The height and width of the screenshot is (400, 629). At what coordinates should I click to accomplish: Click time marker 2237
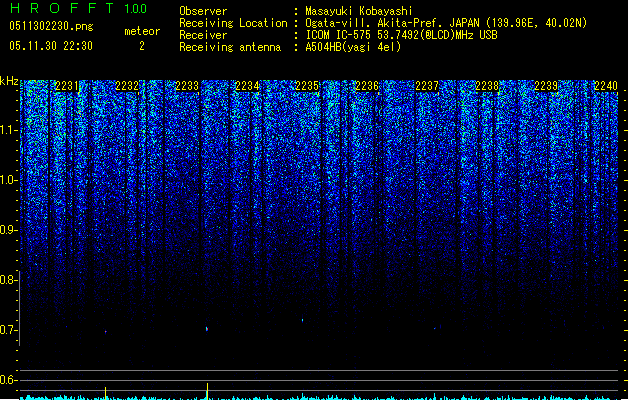point(427,86)
